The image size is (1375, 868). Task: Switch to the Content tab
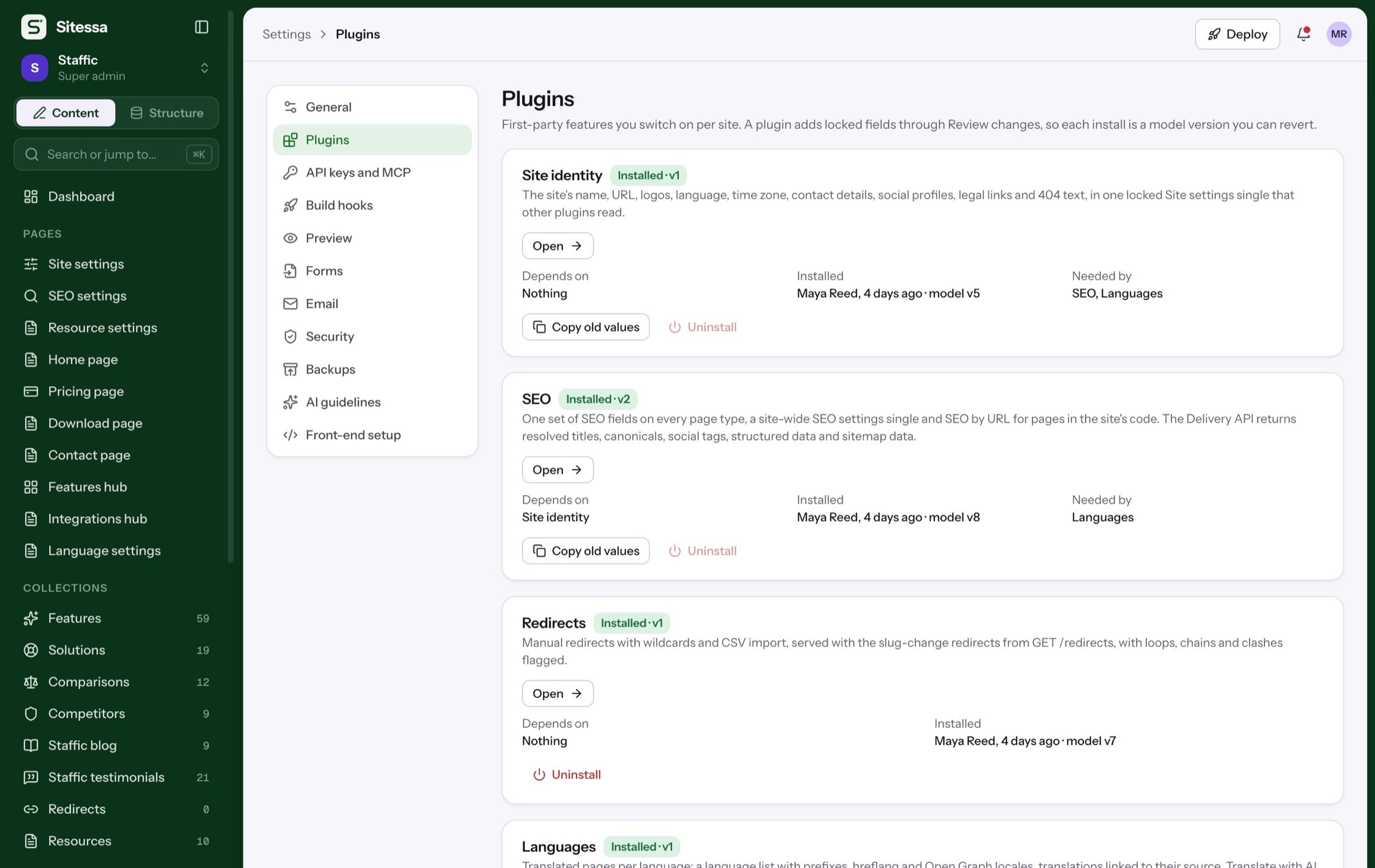66,113
